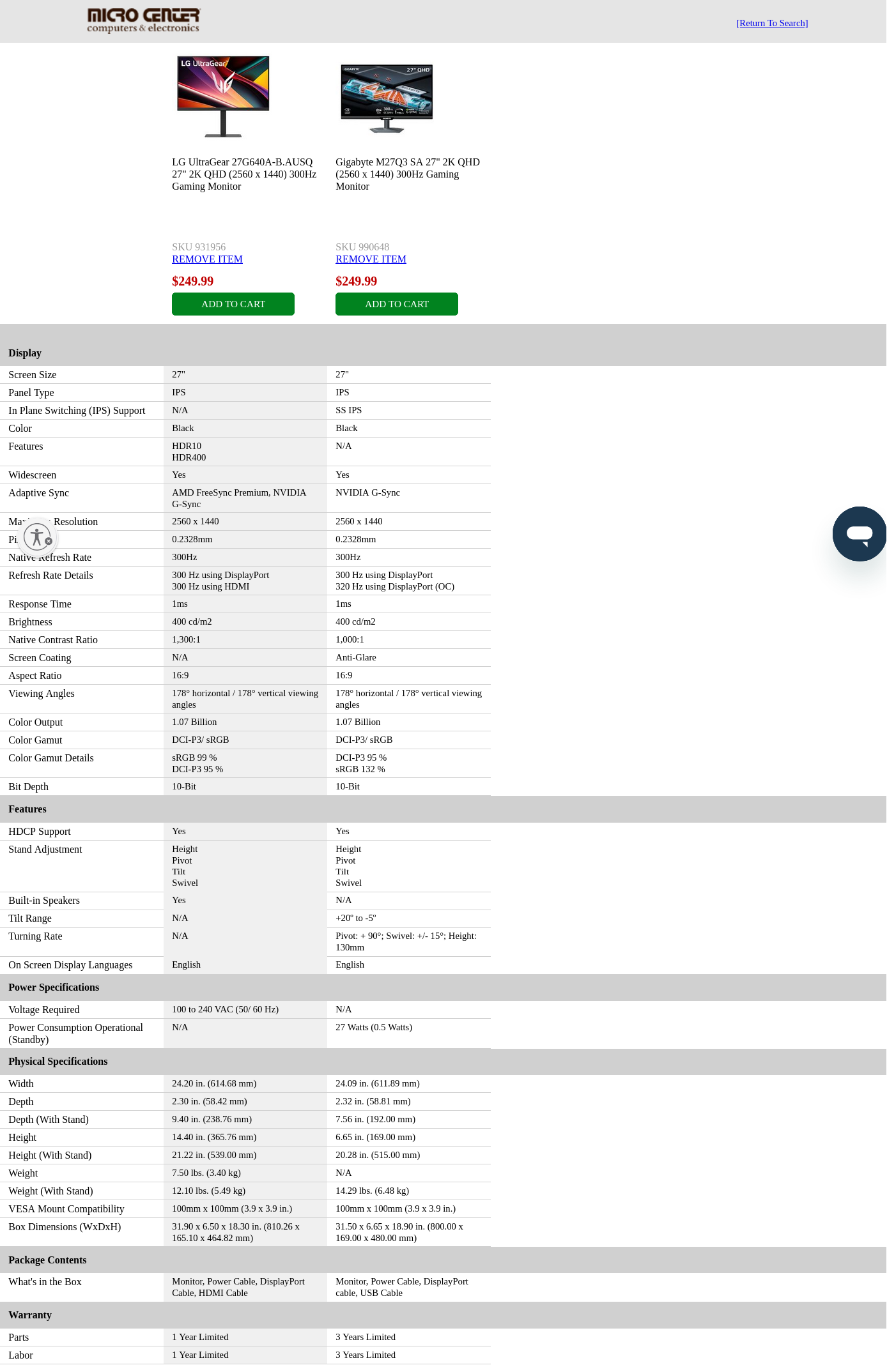This screenshot has height=1372, width=887.
Task: Click the On Screen Display Languages label
Action: [70, 965]
